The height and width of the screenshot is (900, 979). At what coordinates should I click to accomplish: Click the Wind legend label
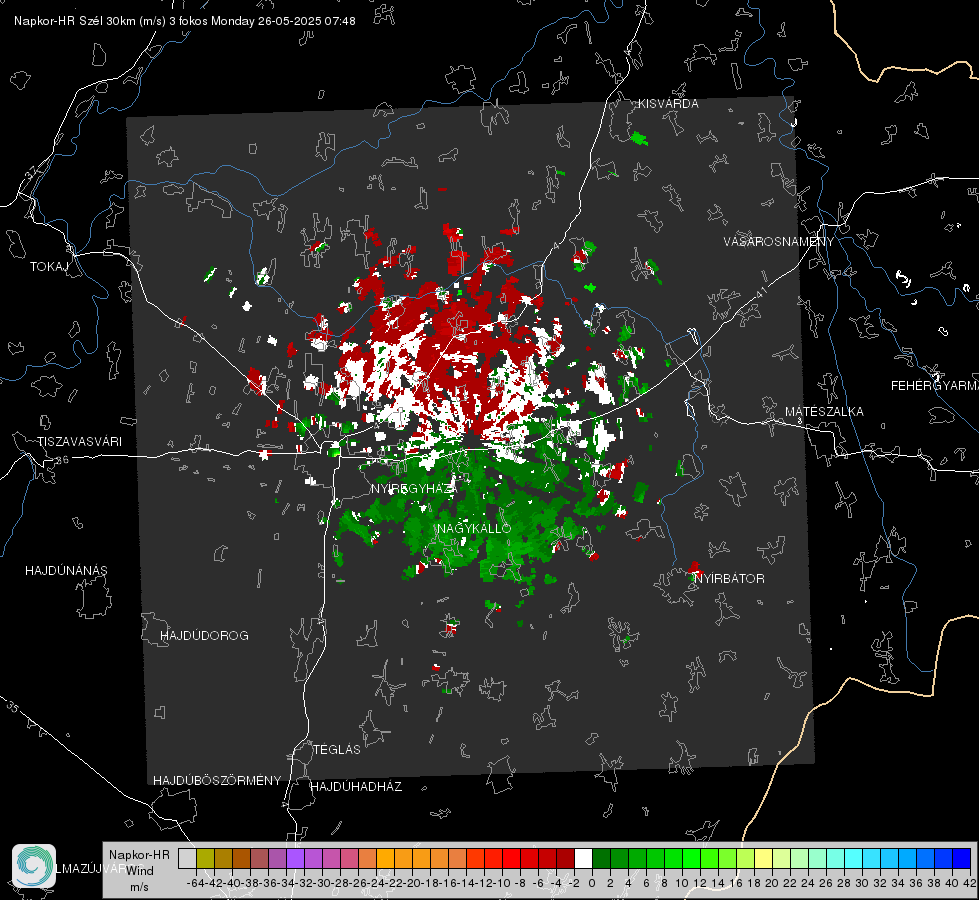click(140, 871)
